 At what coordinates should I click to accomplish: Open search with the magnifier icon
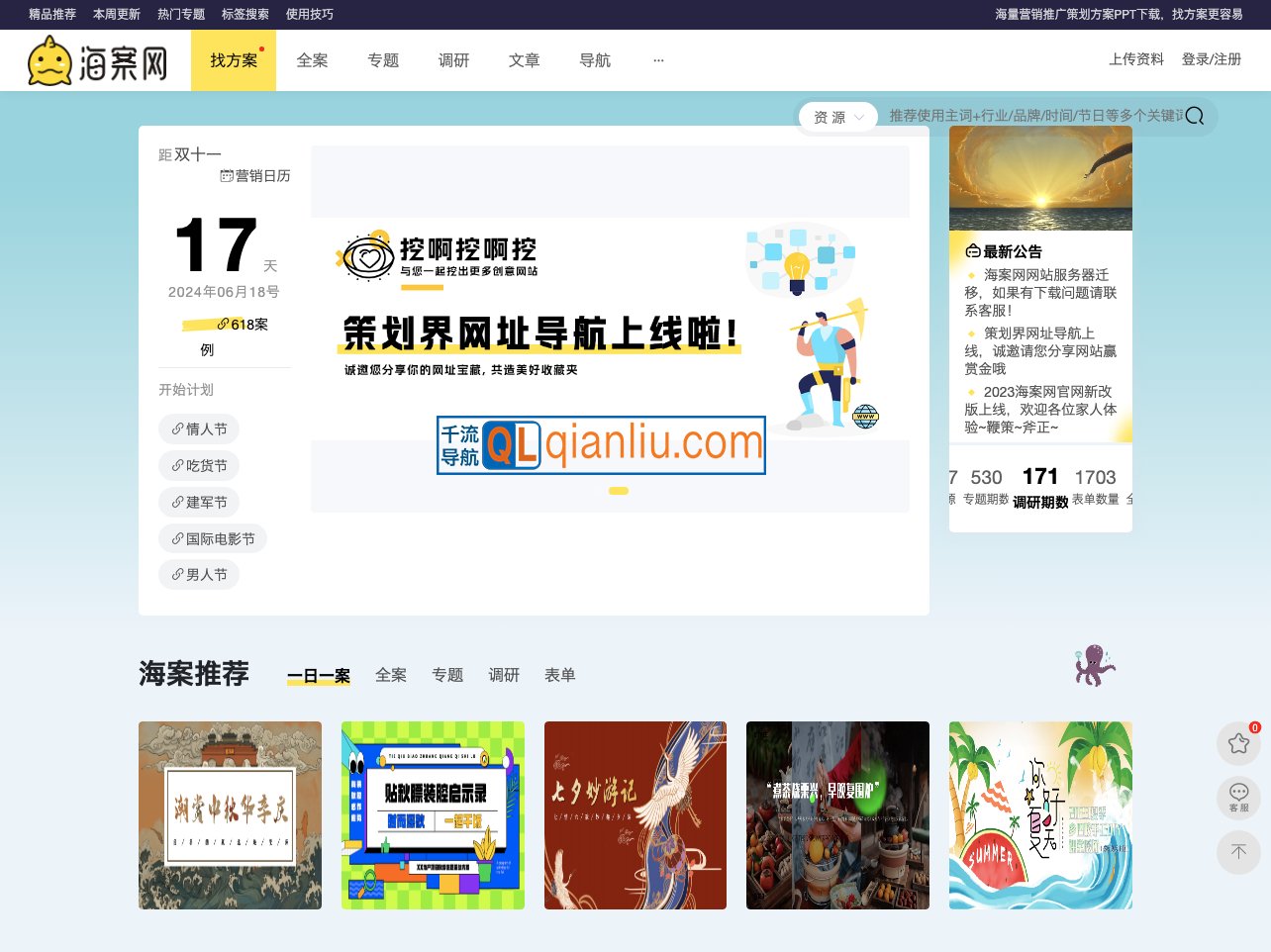pyautogui.click(x=1195, y=116)
